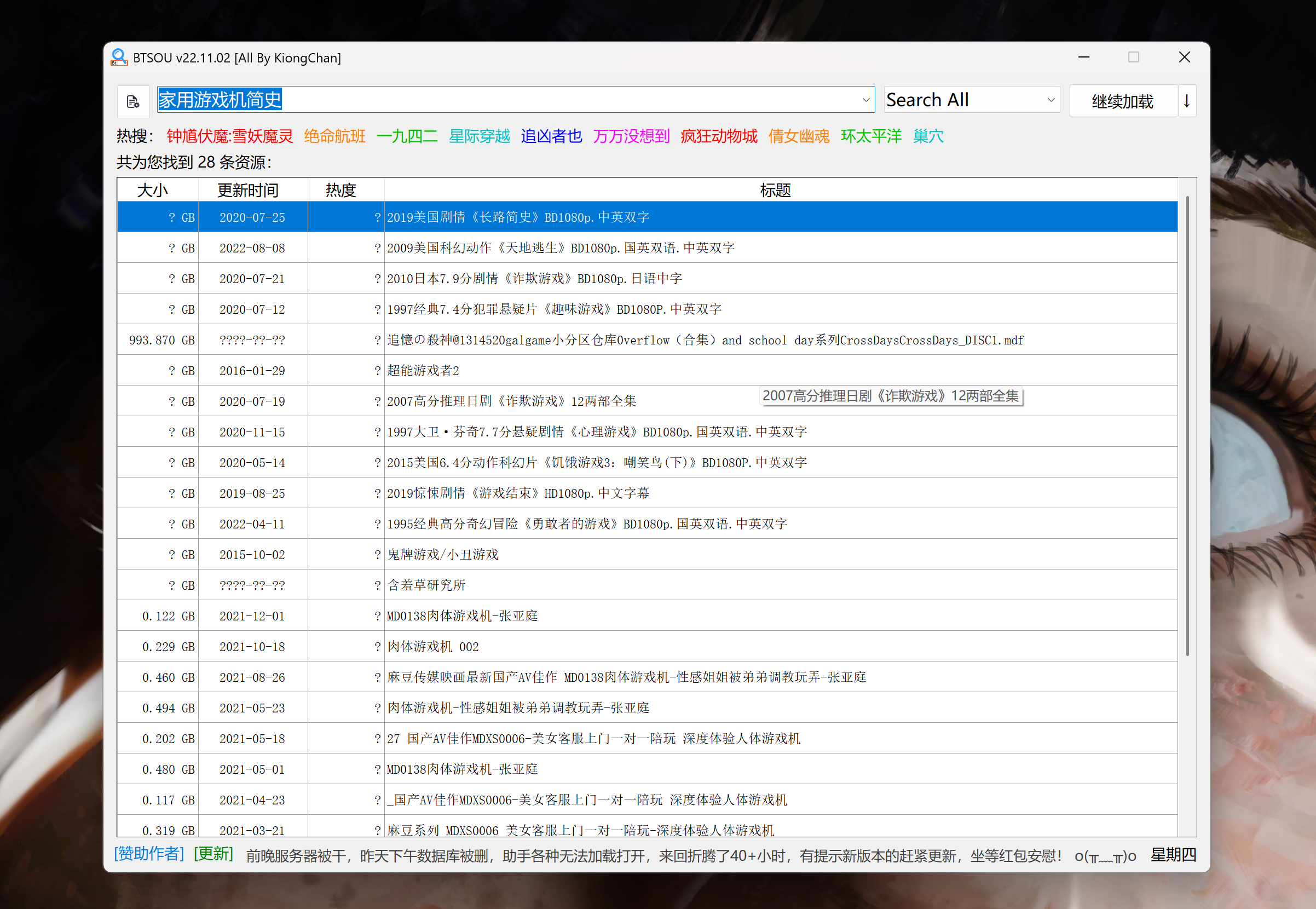
Task: Select hot search 星际穿越
Action: click(480, 136)
